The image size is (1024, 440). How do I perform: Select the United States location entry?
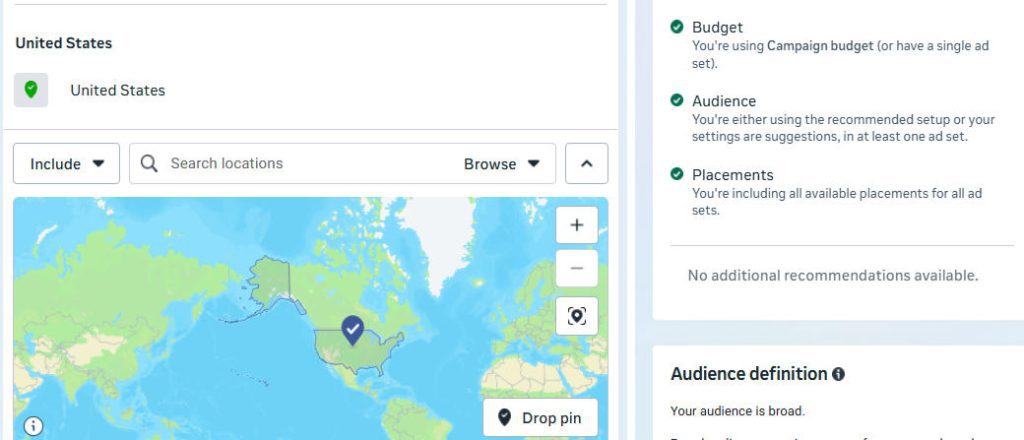(117, 90)
